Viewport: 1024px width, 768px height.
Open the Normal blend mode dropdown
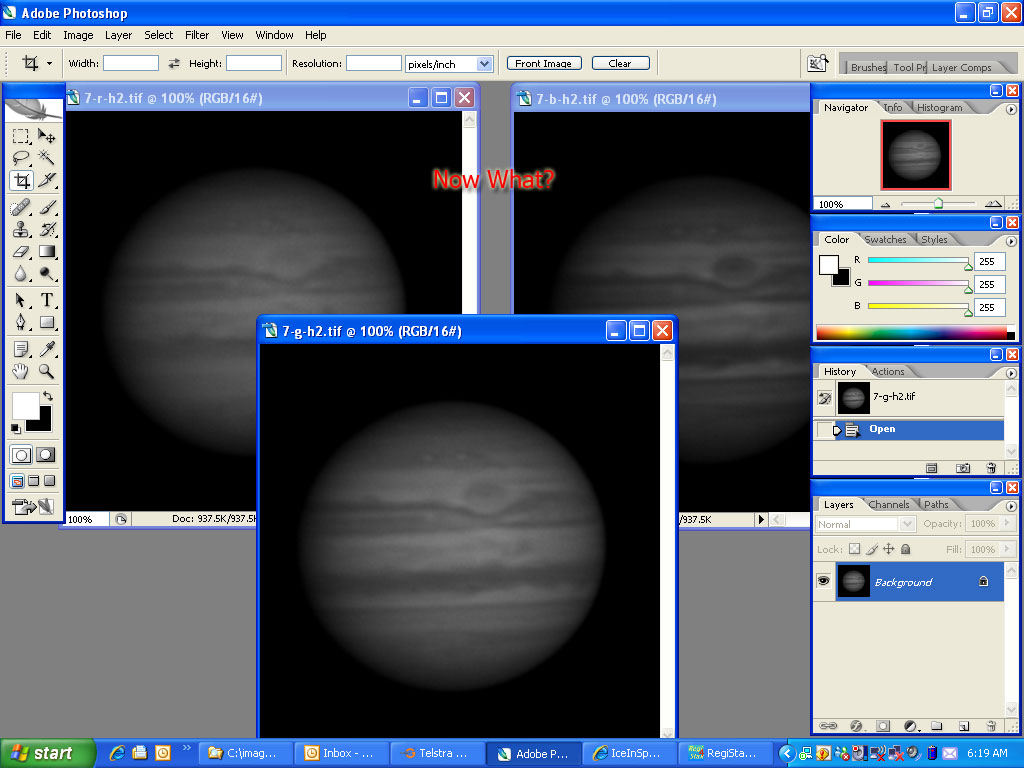point(906,524)
